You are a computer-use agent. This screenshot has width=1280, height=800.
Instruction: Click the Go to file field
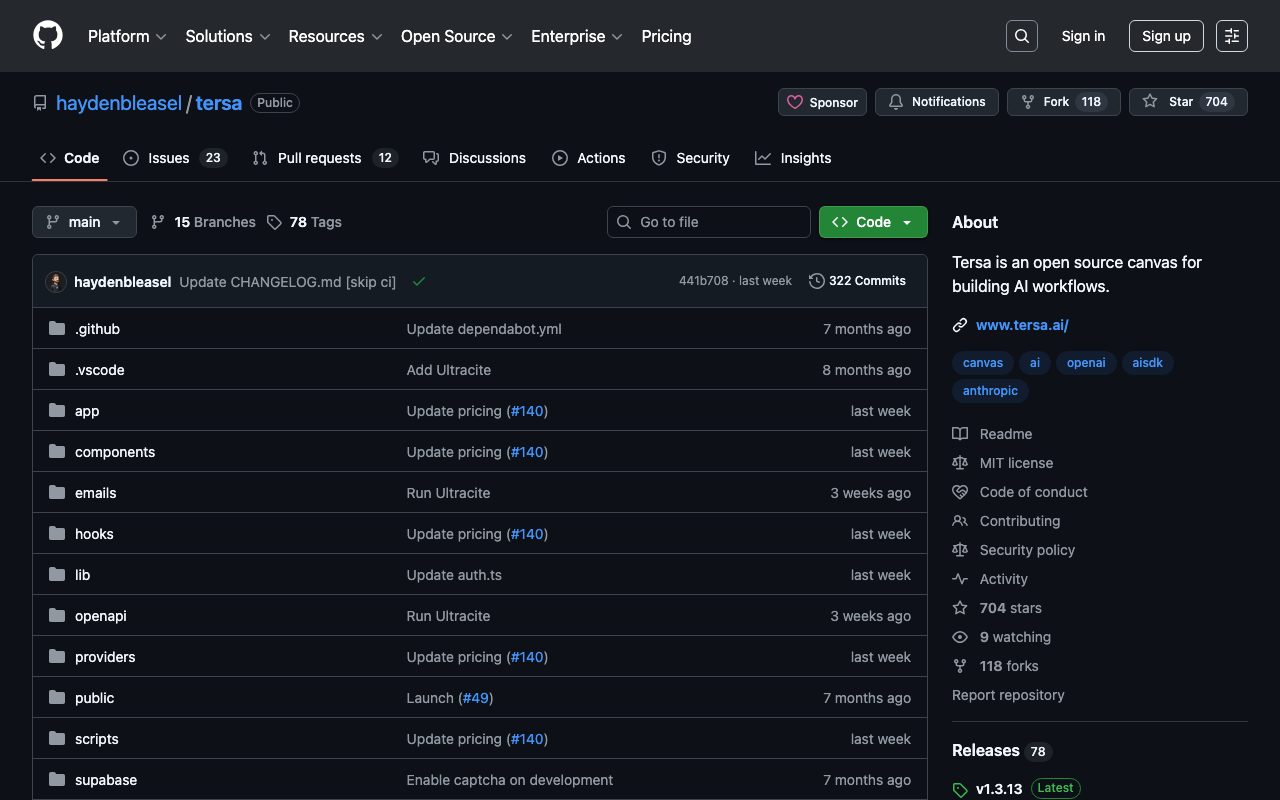tap(709, 222)
